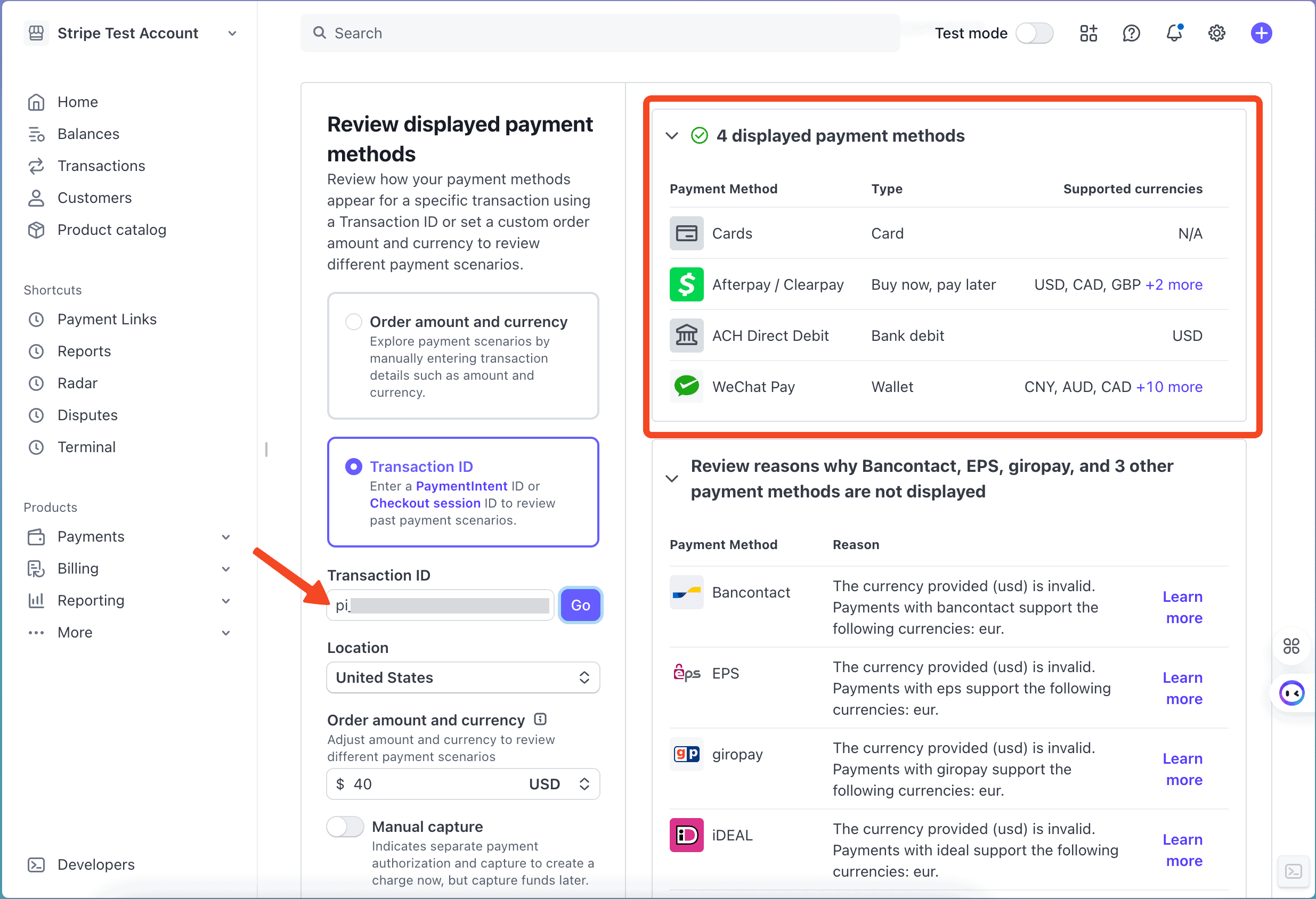Viewport: 1316px width, 899px height.
Task: Click the Transaction ID input field
Action: 441,605
